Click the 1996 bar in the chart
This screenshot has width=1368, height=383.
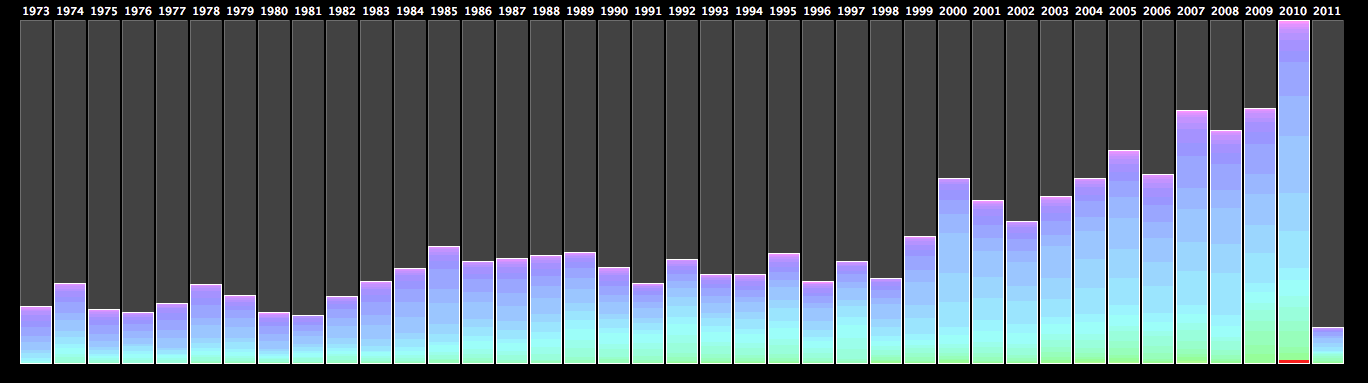tap(818, 322)
